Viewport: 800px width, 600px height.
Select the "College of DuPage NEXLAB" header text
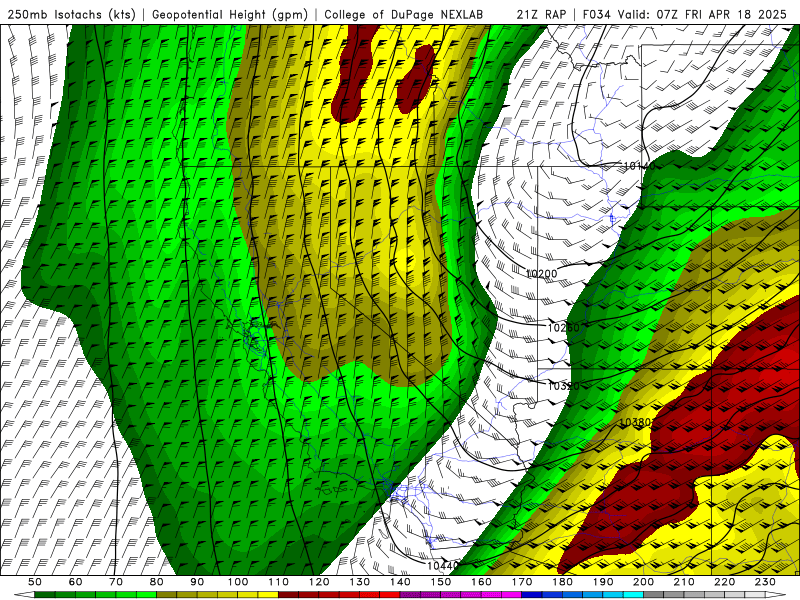(404, 14)
